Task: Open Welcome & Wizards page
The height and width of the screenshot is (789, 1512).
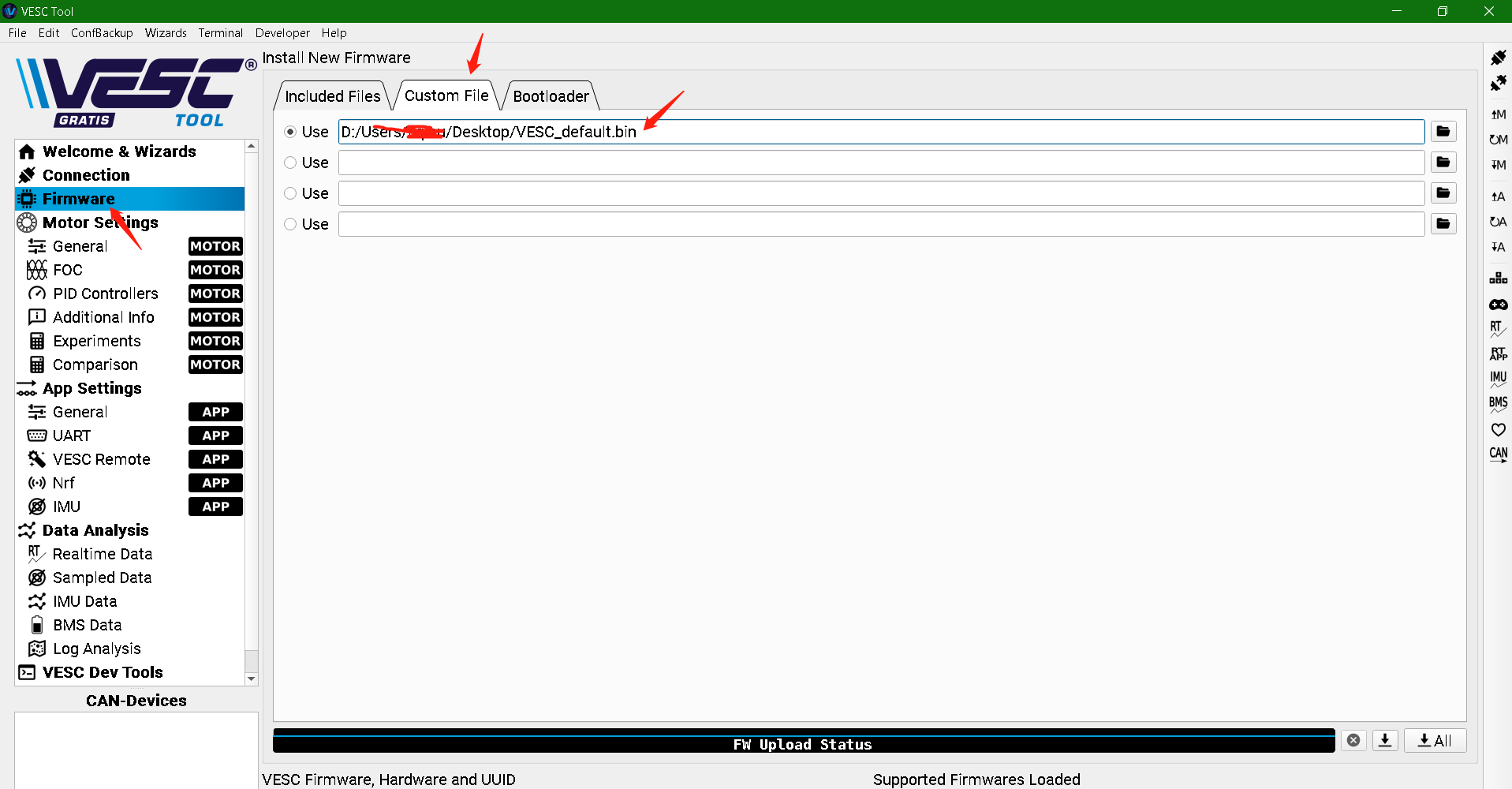Action: [x=129, y=151]
